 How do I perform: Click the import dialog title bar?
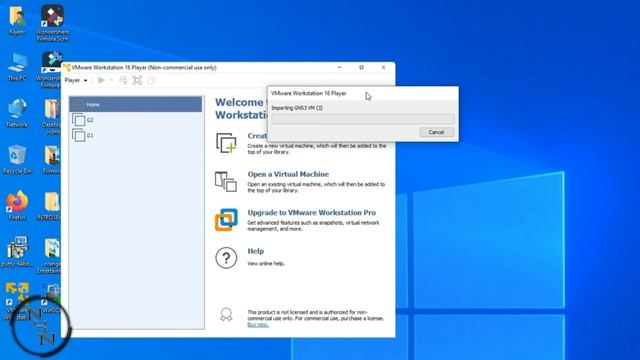pos(363,93)
